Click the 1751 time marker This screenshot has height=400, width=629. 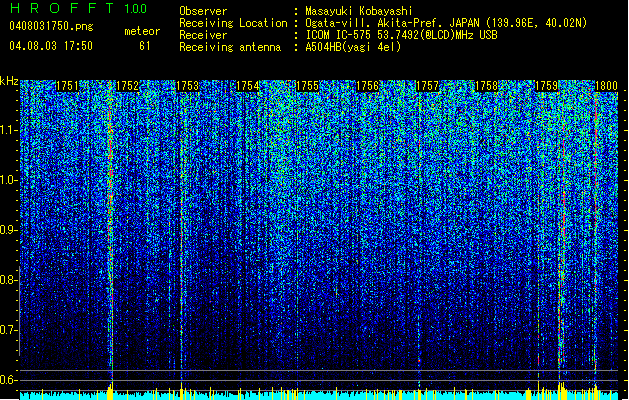(x=67, y=86)
